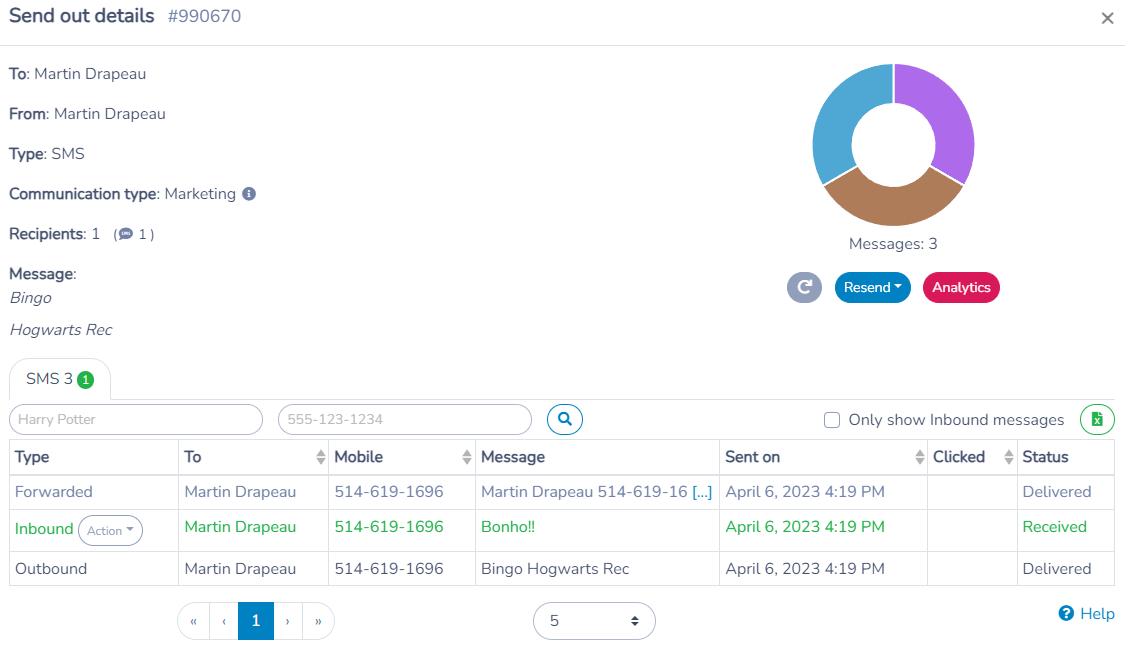The image size is (1125, 649).
Task: Close the Send out details dialog
Action: tap(1107, 19)
